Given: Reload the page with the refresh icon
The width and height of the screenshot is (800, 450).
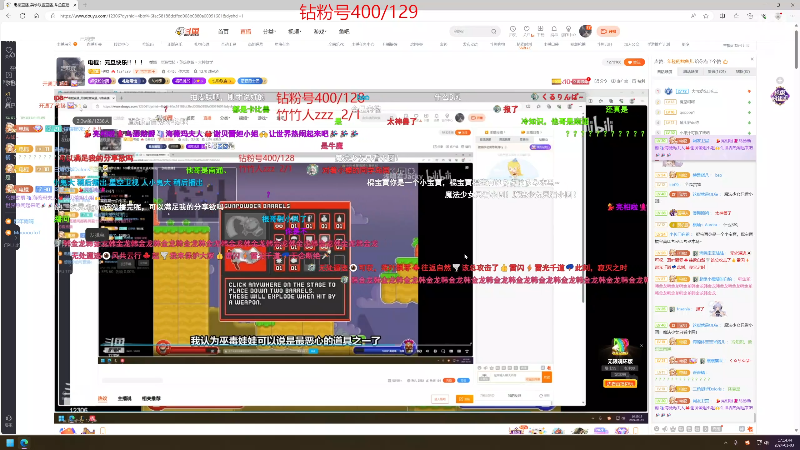Looking at the screenshot, I should tap(22, 16).
